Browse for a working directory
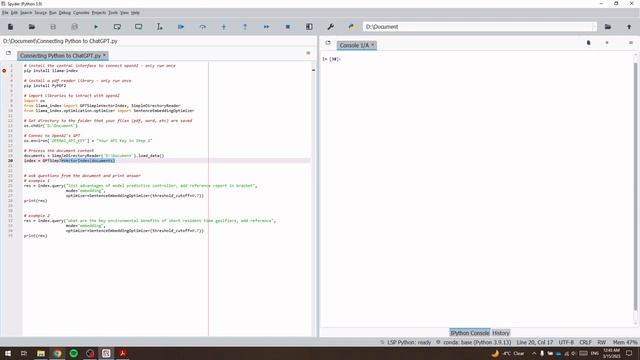640x360 pixels. [x=608, y=27]
